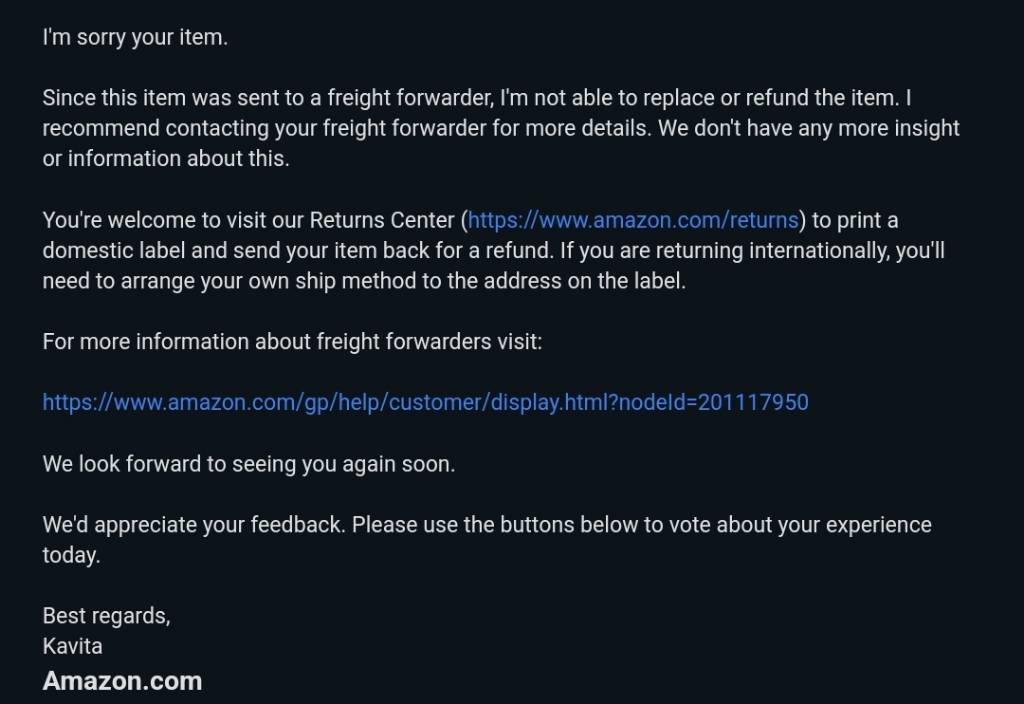Click the bold Amazon.com signature text
Viewport: 1024px width, 704px height.
[122, 681]
